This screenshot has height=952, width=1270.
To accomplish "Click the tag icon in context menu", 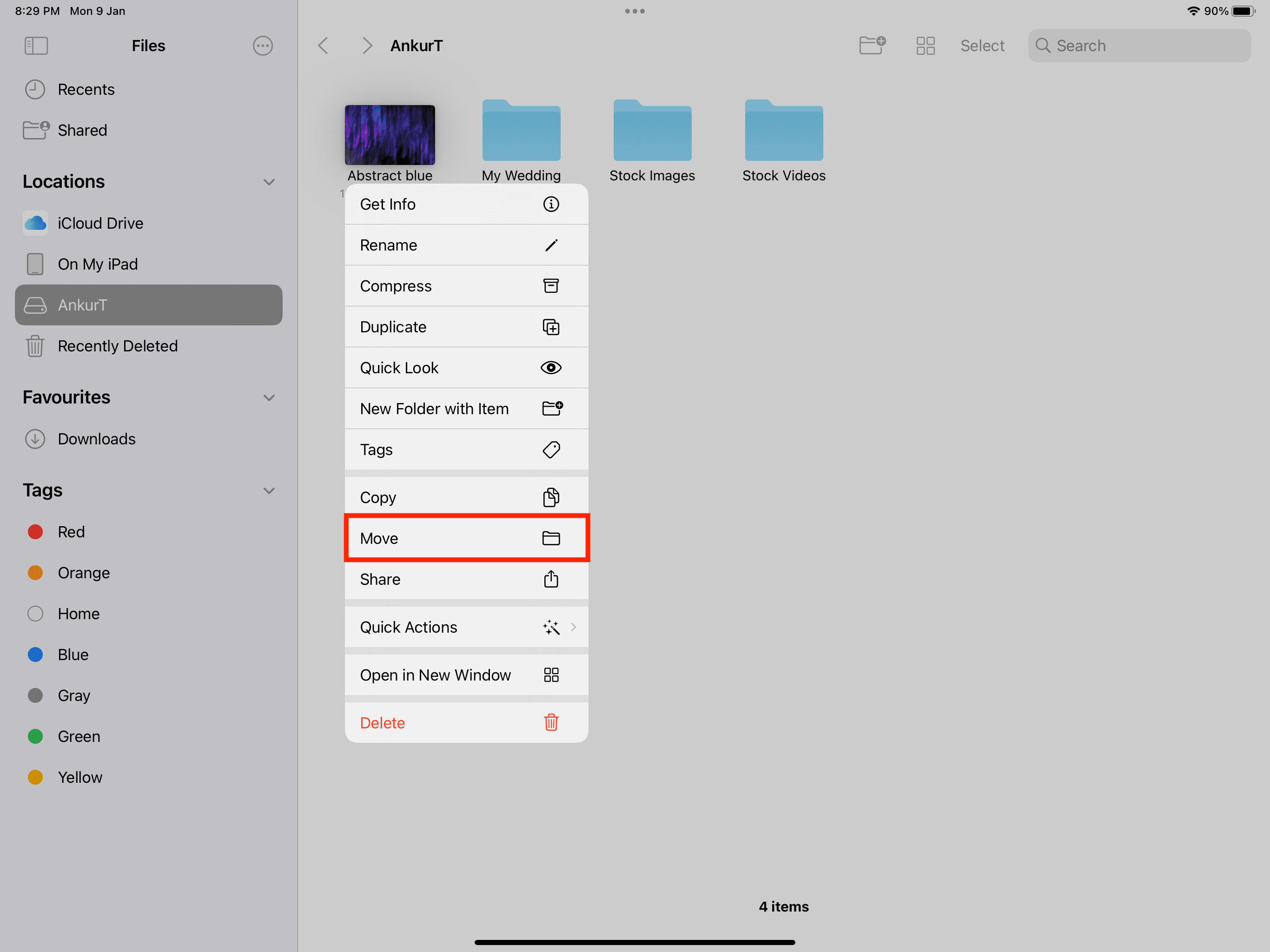I will [551, 450].
